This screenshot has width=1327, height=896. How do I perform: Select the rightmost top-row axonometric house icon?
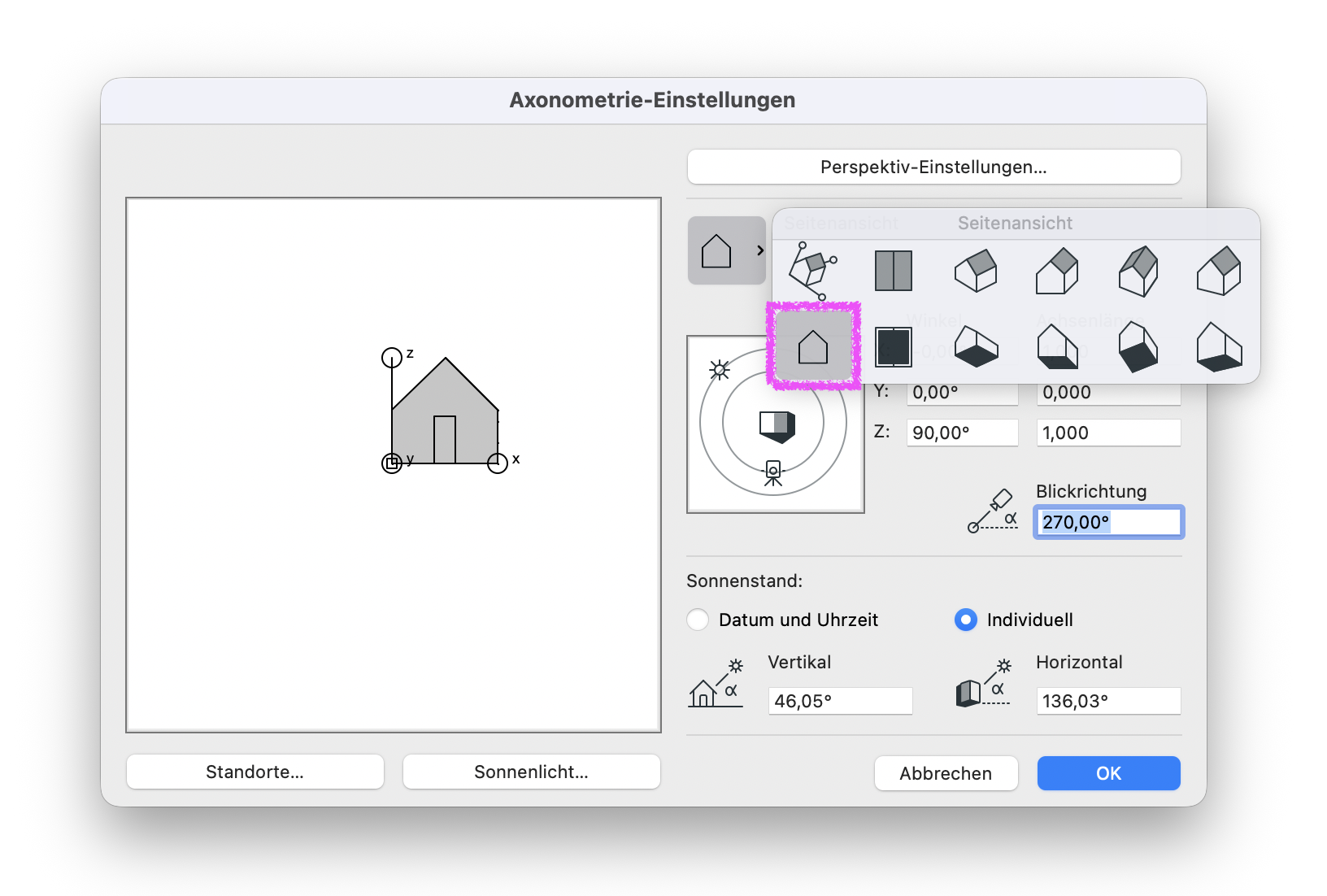click(1219, 271)
